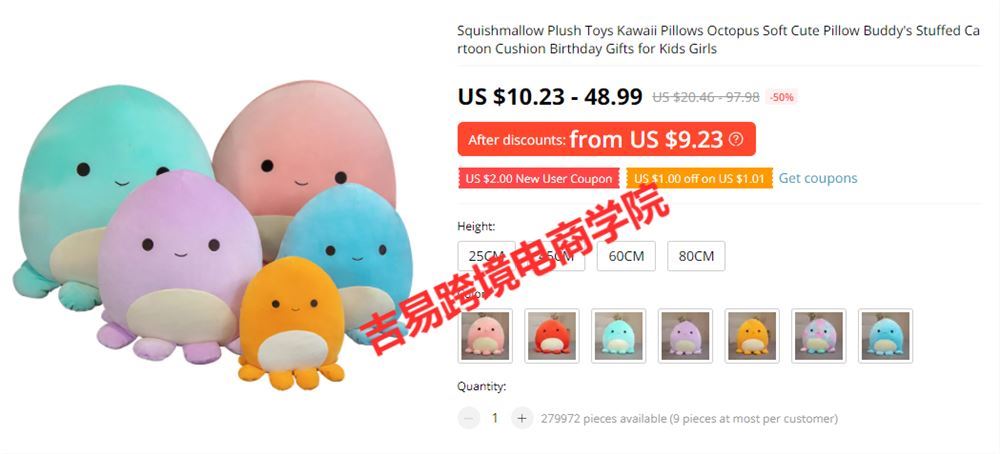Select the 80CM height option
Viewport: 1000px width, 454px height.
point(696,256)
